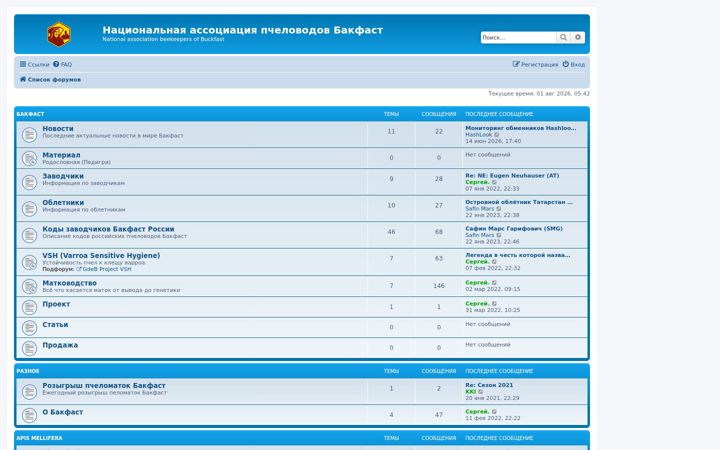
Task: Open HashLook user profile
Action: click(478, 135)
